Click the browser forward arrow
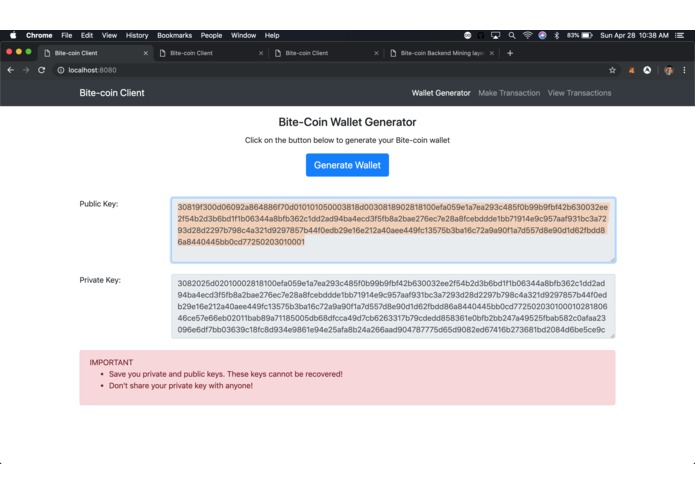 tap(26, 70)
